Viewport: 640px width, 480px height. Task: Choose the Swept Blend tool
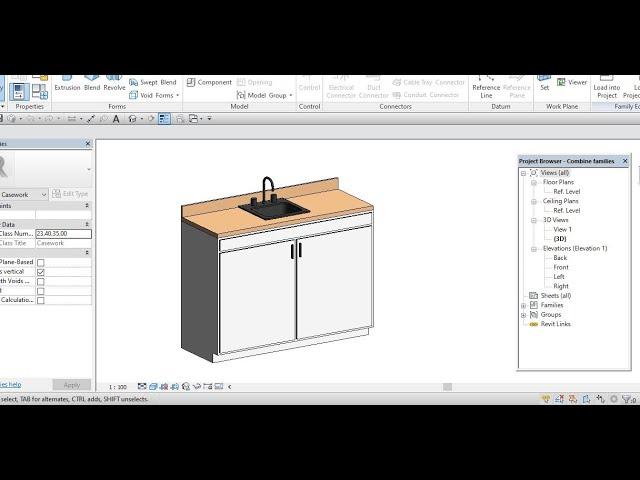[157, 83]
